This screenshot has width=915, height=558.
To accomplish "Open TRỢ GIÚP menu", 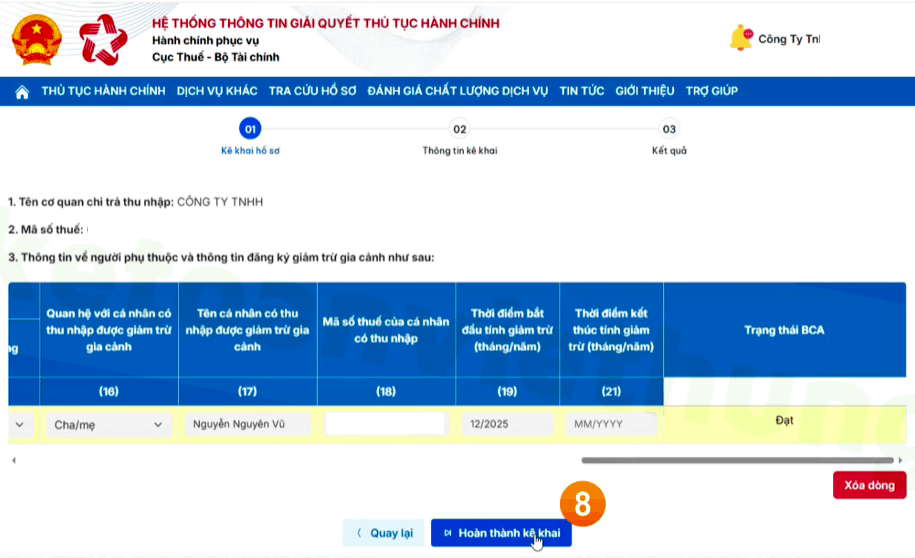I will pos(712,91).
